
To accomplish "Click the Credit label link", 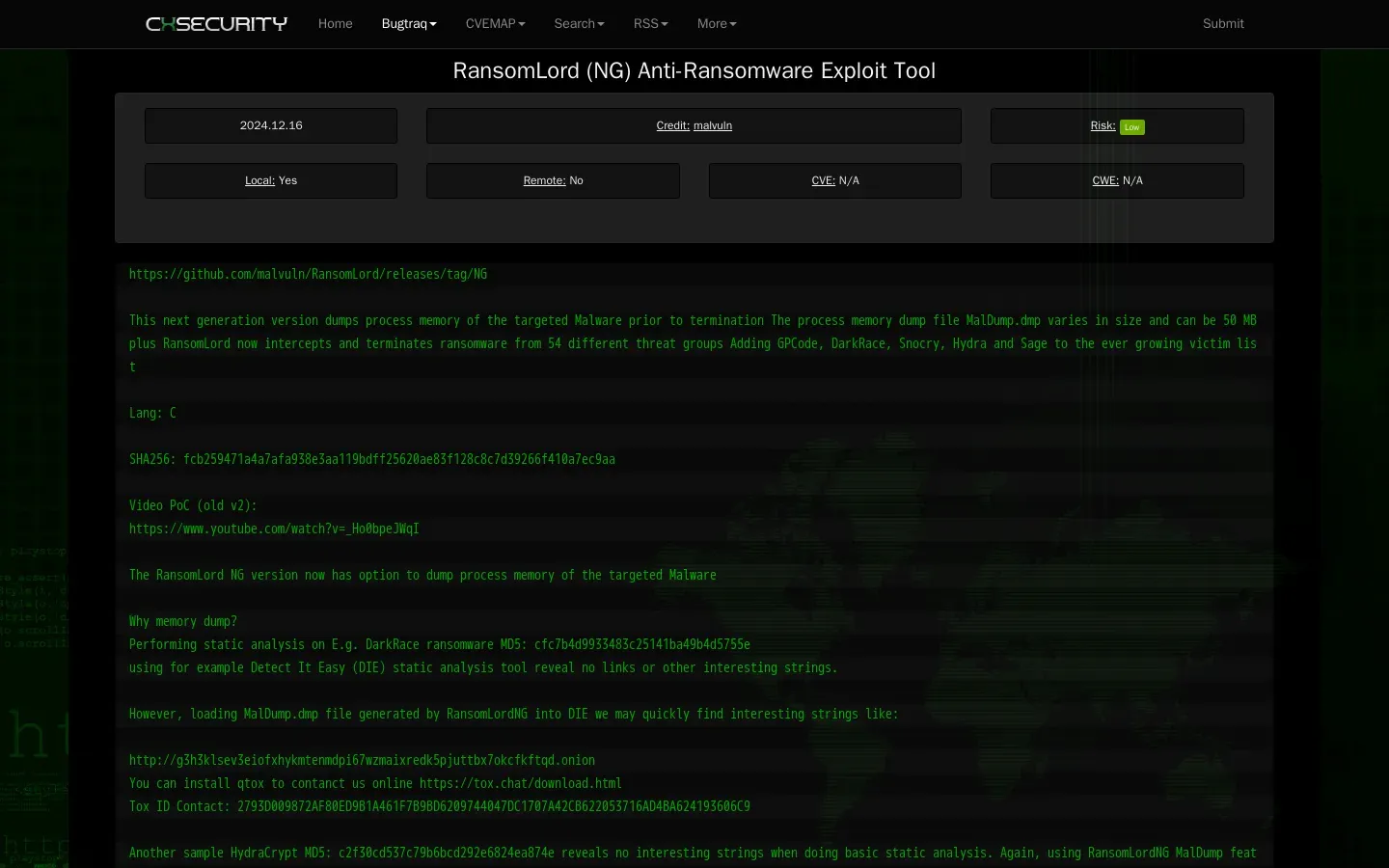I will click(x=672, y=126).
